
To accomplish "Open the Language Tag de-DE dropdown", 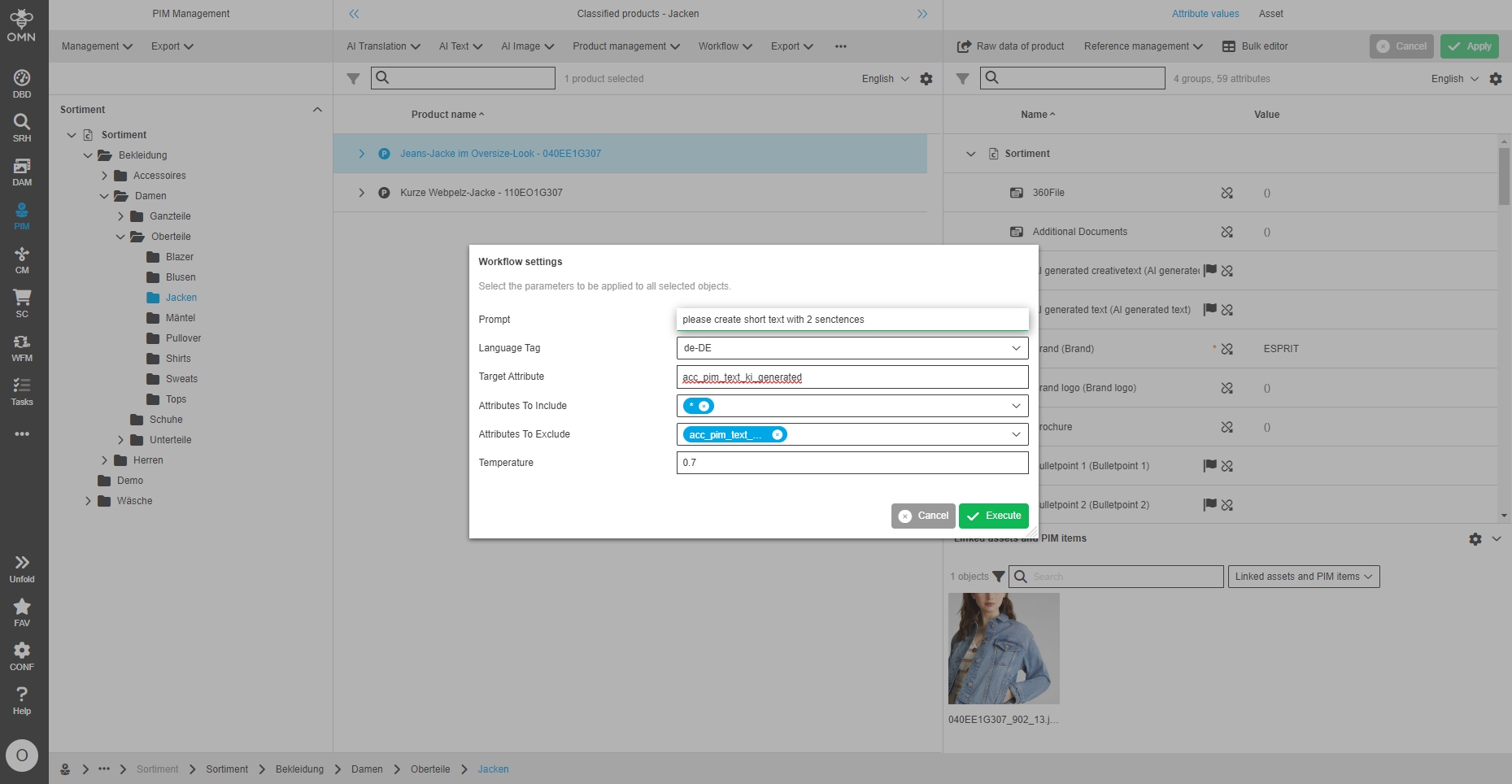I will click(x=852, y=348).
